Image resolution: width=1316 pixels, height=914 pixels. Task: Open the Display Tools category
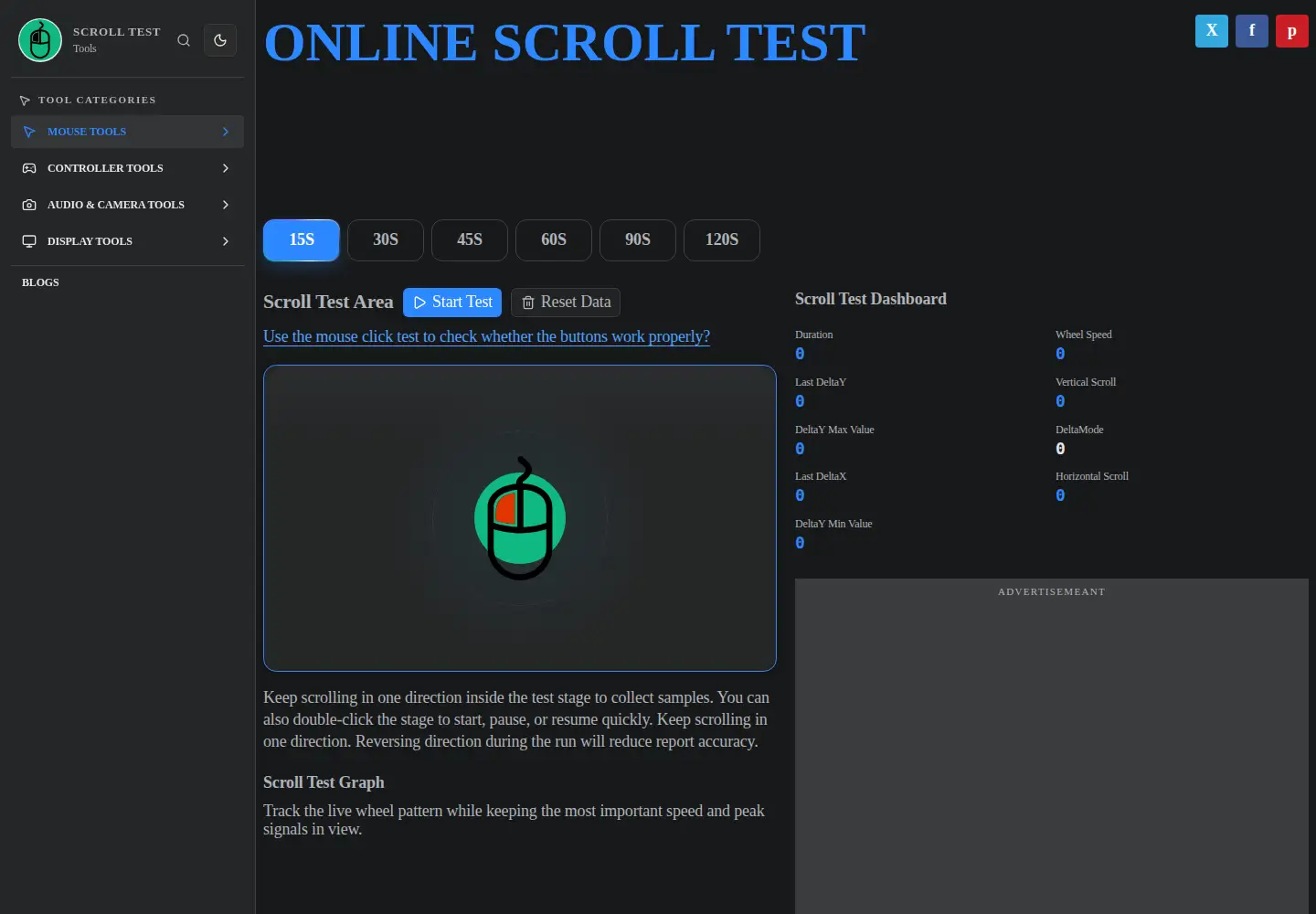127,241
